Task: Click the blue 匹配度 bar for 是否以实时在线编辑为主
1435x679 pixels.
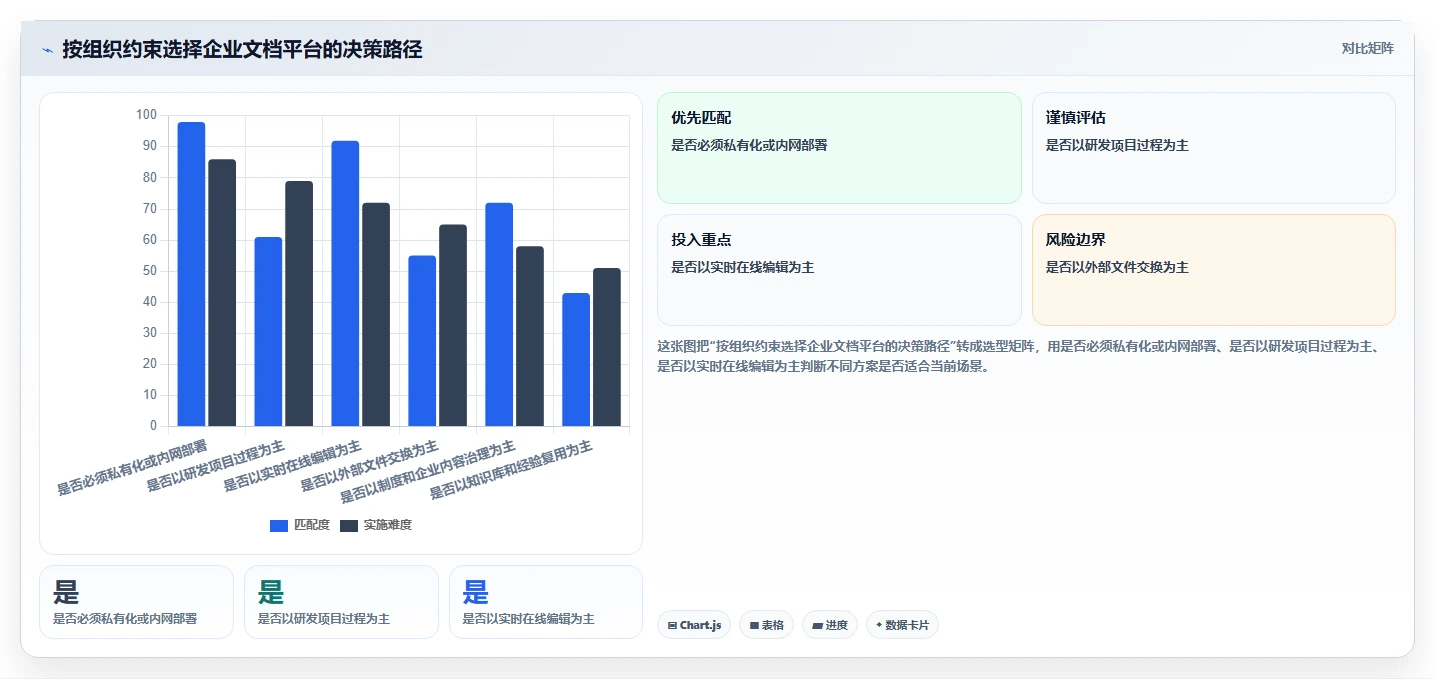Action: click(x=345, y=284)
